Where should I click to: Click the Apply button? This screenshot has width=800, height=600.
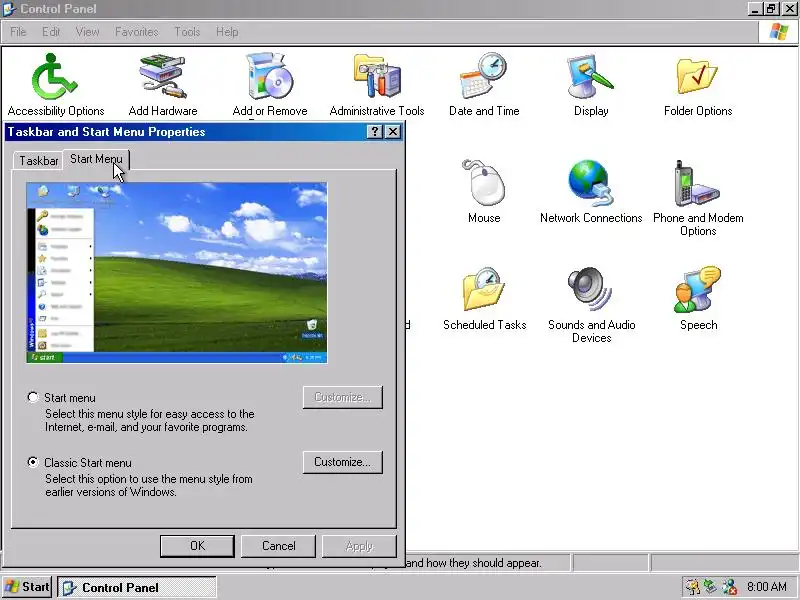point(359,546)
